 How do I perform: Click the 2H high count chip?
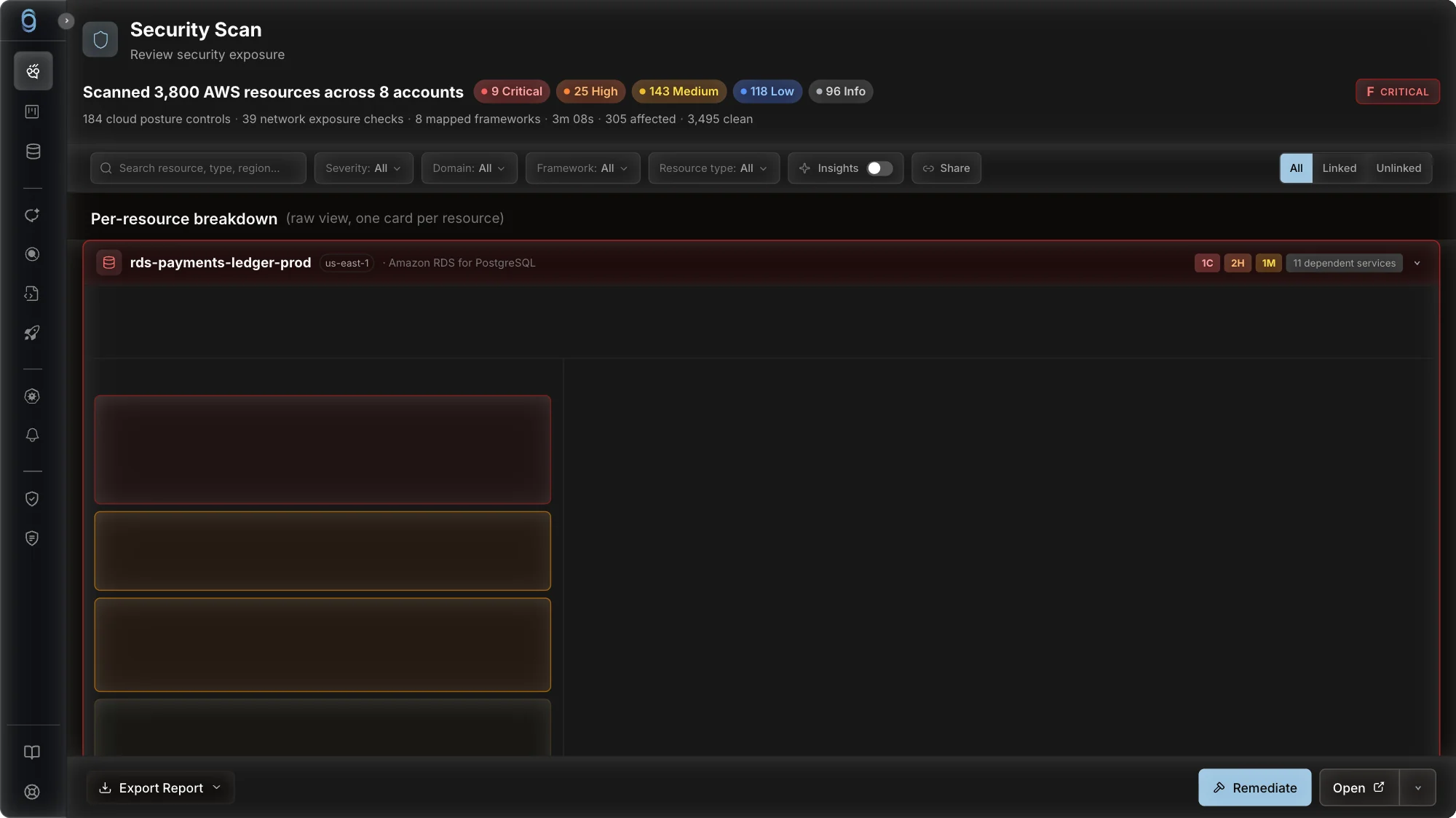click(x=1238, y=263)
